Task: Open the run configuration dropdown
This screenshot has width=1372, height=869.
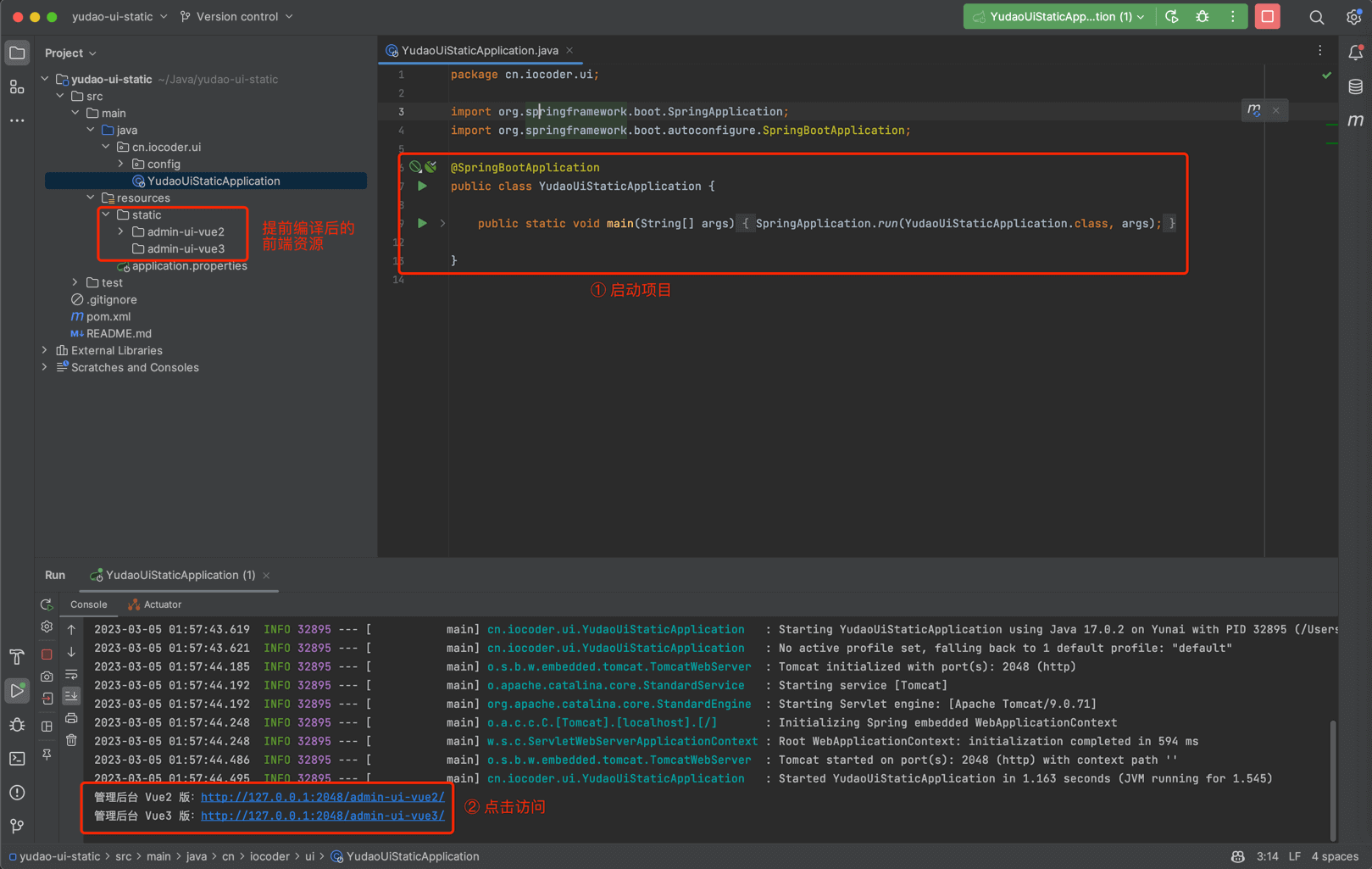Action: click(x=1058, y=17)
